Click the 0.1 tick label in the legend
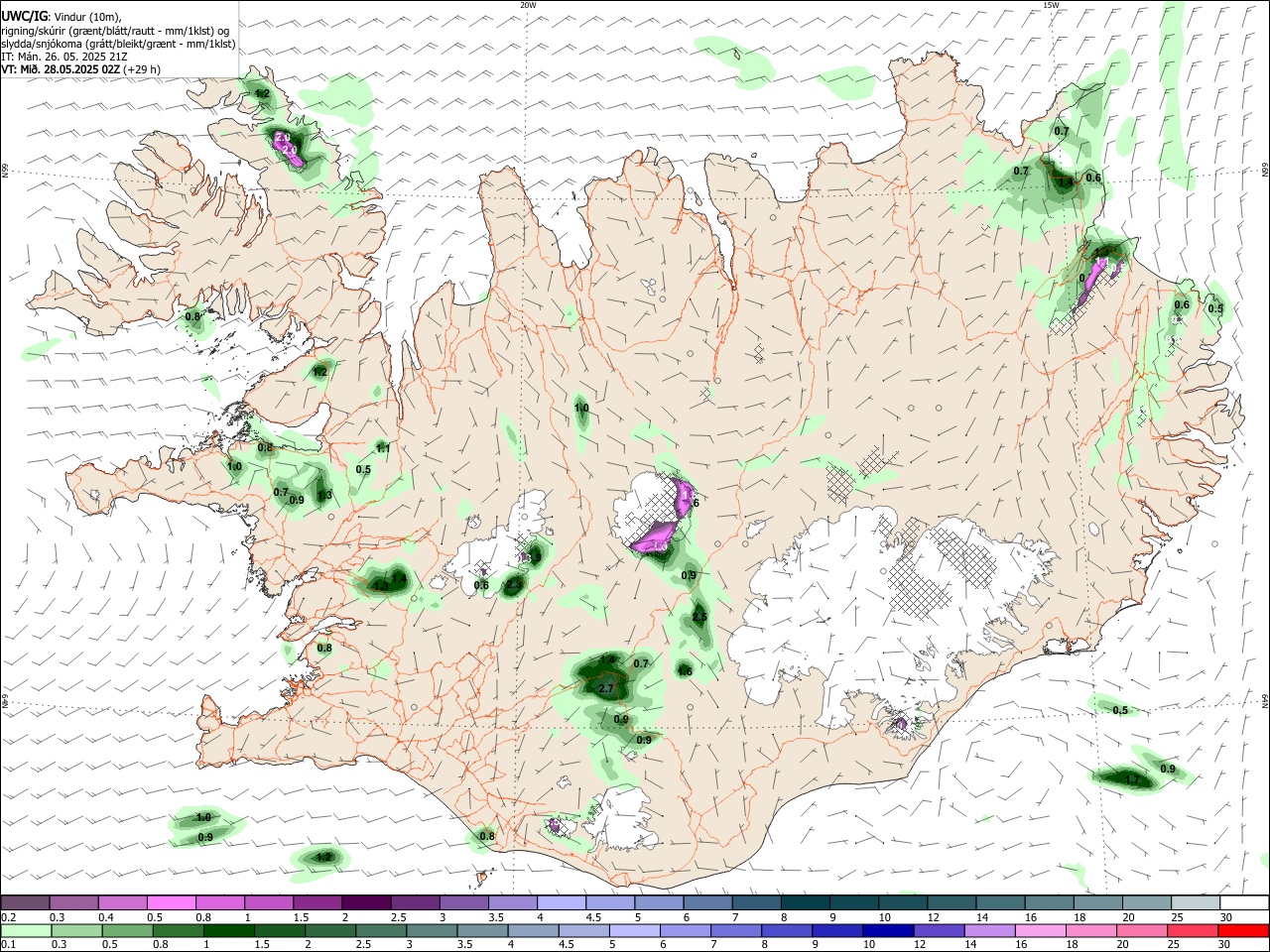The width and height of the screenshot is (1270, 952). pos(8,945)
